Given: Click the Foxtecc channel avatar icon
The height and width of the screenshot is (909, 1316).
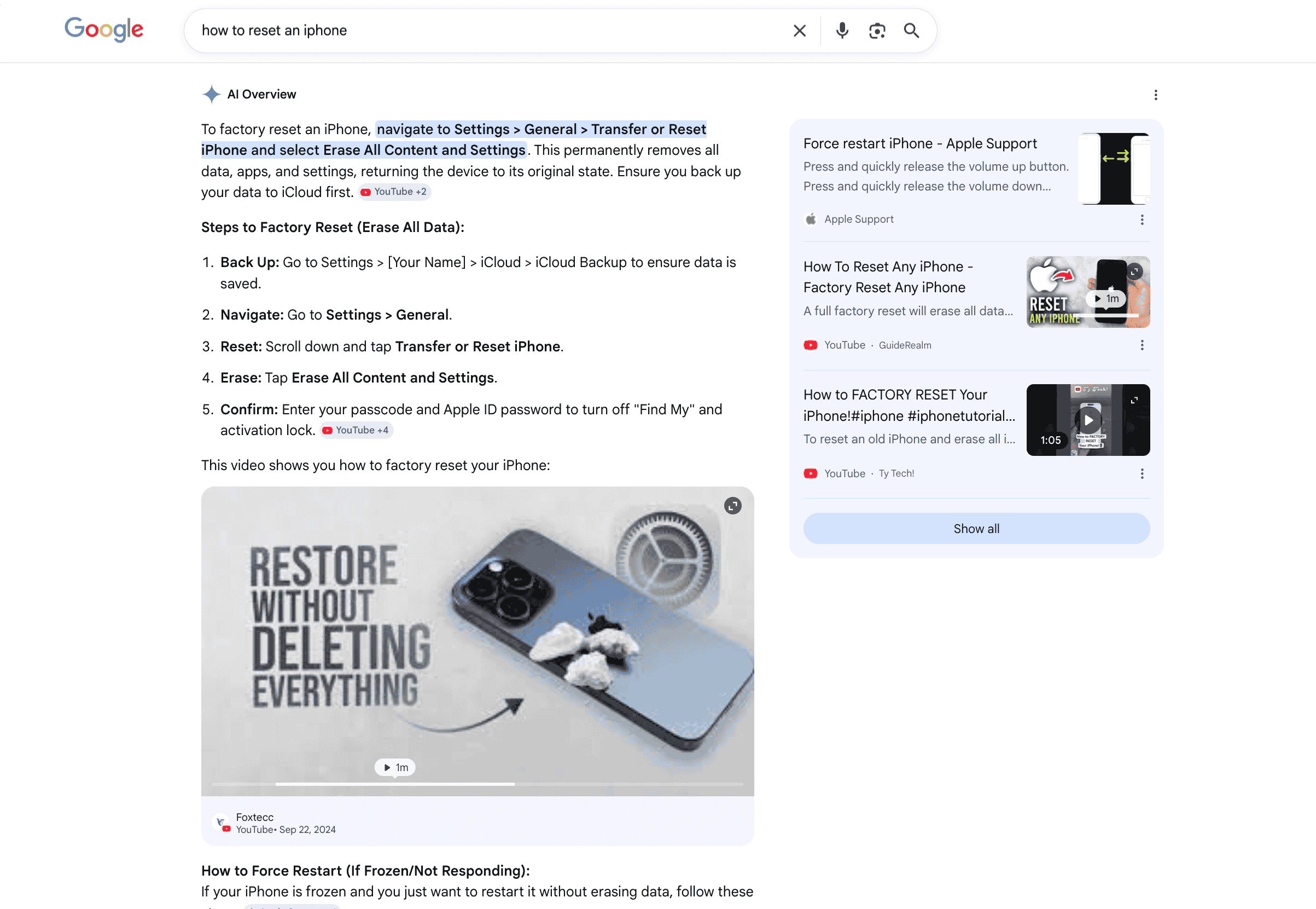Looking at the screenshot, I should (222, 824).
